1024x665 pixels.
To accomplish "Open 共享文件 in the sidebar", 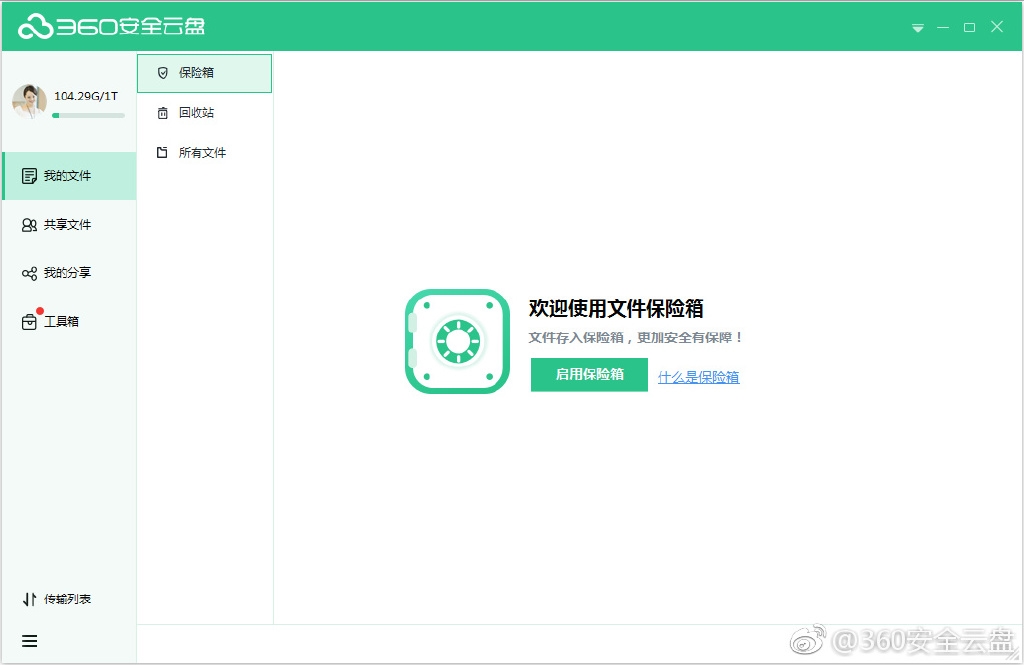I will pyautogui.click(x=68, y=225).
